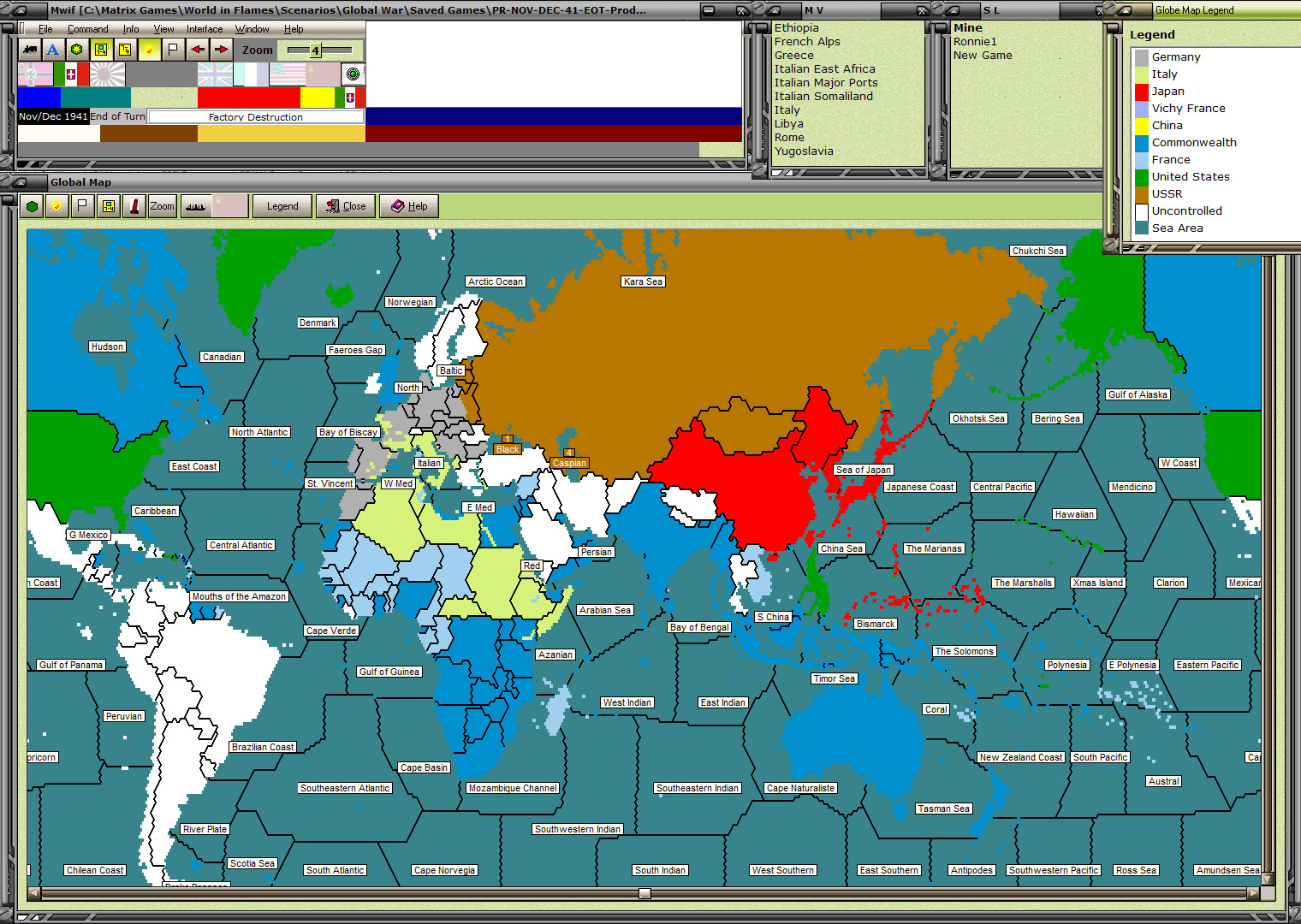The width and height of the screenshot is (1301, 924).
Task: Click the white flag icon in main toolbar
Action: click(x=173, y=50)
